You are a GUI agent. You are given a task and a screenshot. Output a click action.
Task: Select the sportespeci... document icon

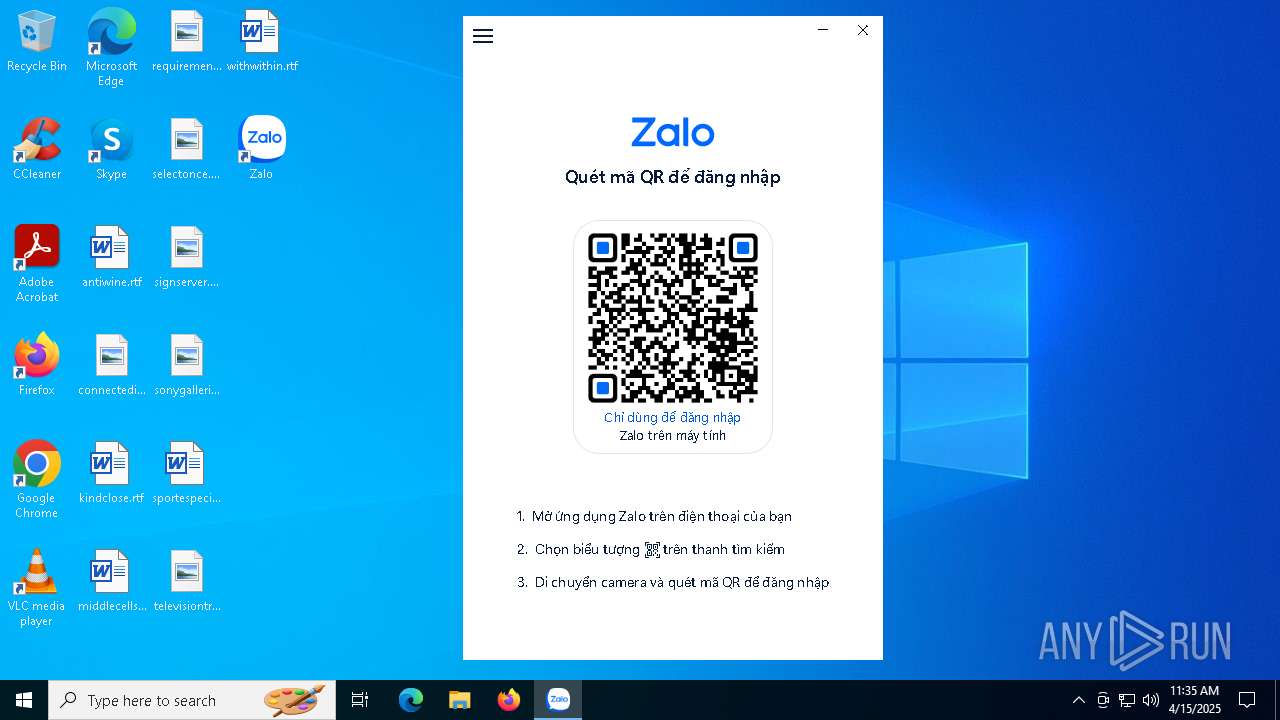click(187, 473)
